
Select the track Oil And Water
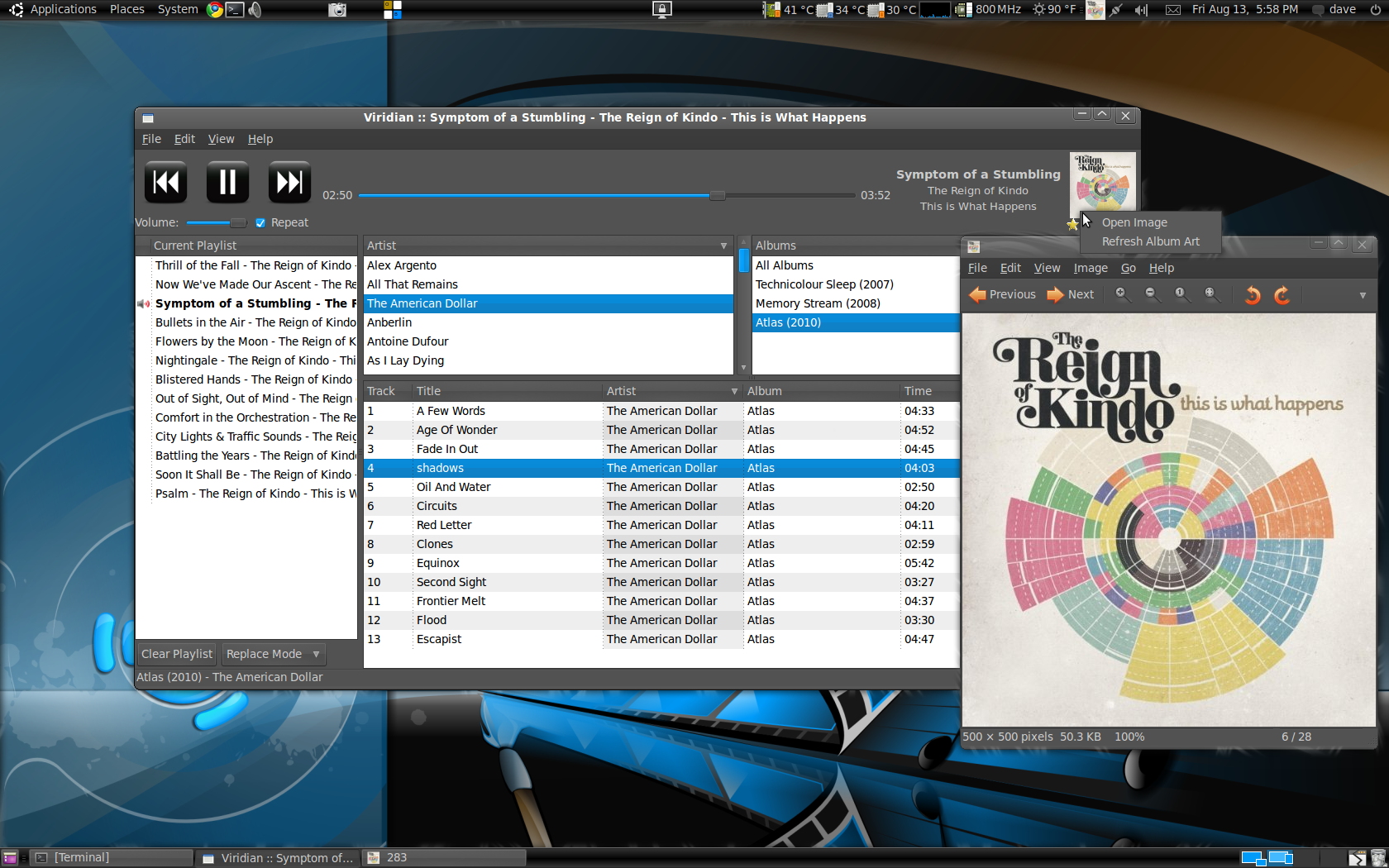[x=661, y=487]
